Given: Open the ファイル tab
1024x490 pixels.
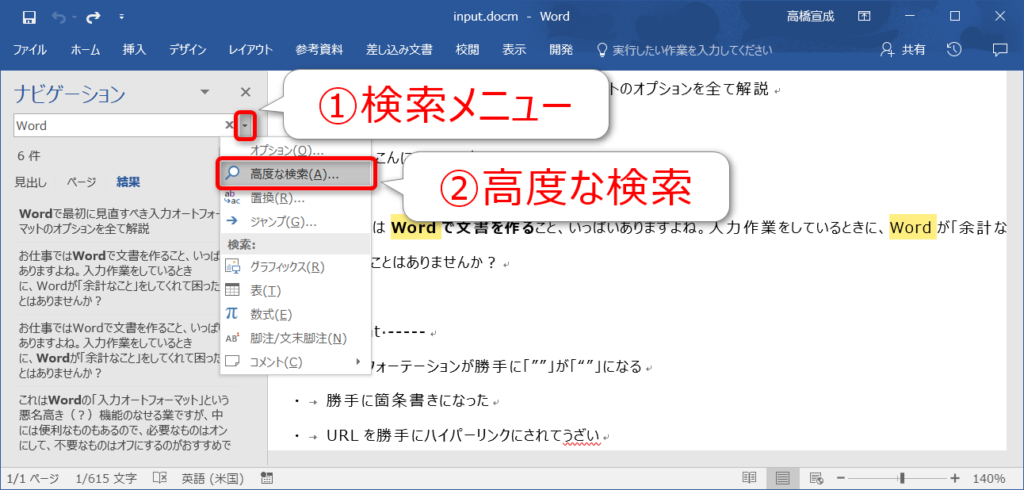Looking at the screenshot, I should [29, 50].
